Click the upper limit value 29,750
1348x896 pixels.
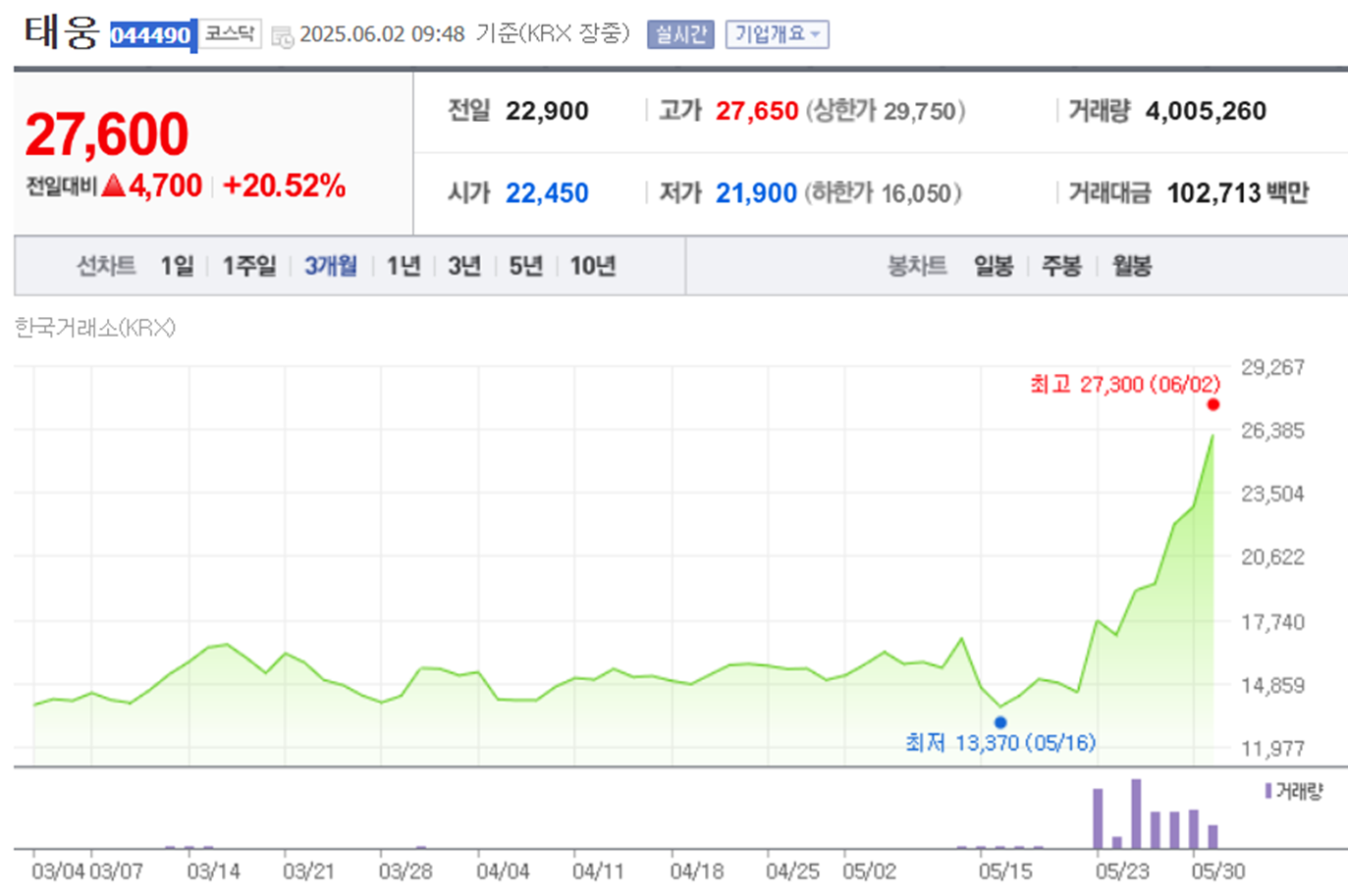point(919,111)
